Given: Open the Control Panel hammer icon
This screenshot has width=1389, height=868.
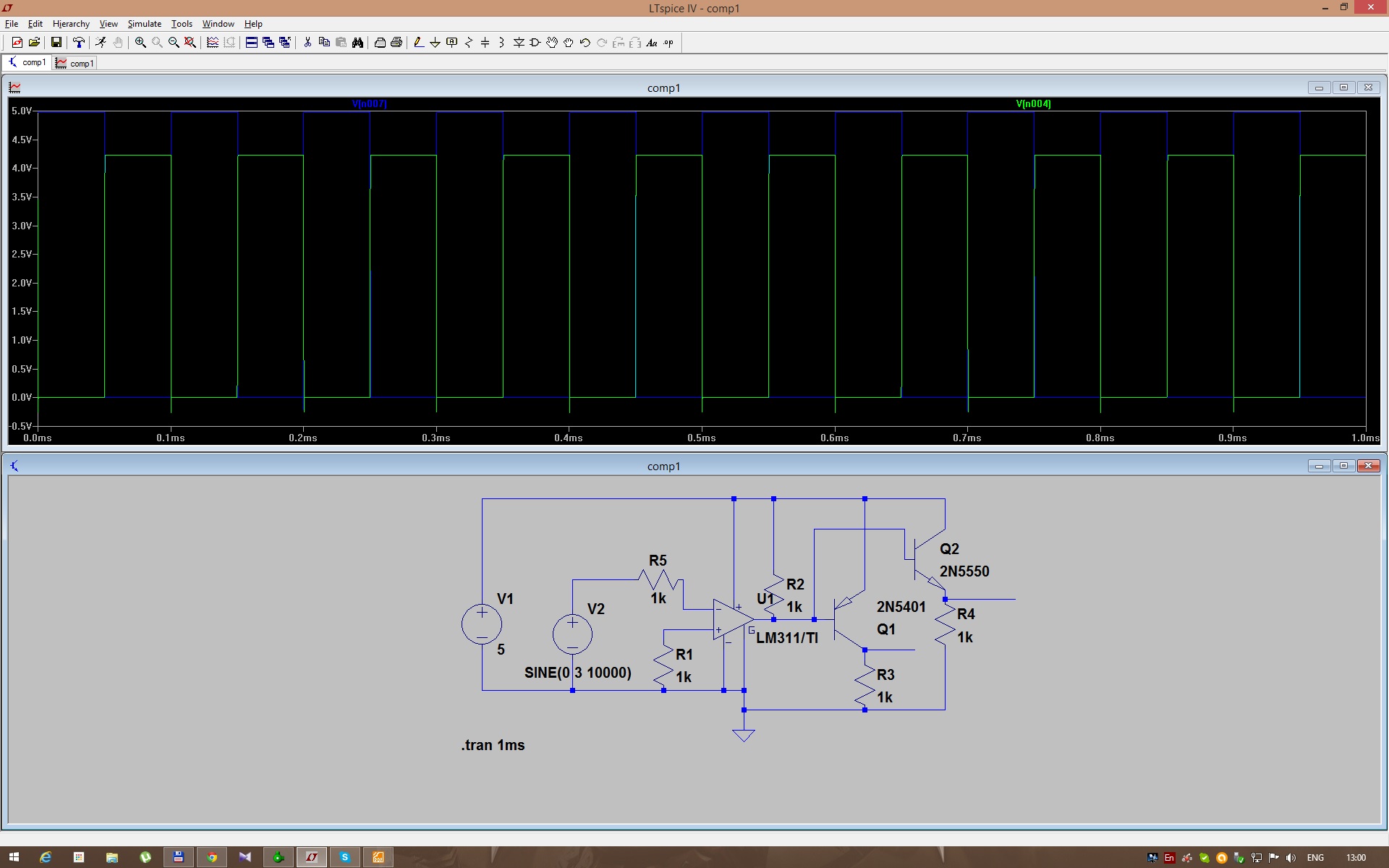Looking at the screenshot, I should pyautogui.click(x=79, y=43).
